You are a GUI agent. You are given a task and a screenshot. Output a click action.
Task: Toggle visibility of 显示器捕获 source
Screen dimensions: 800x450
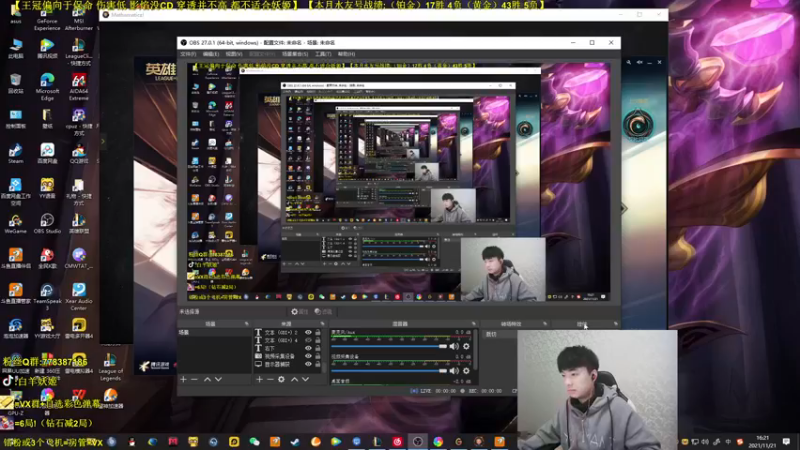tap(308, 364)
